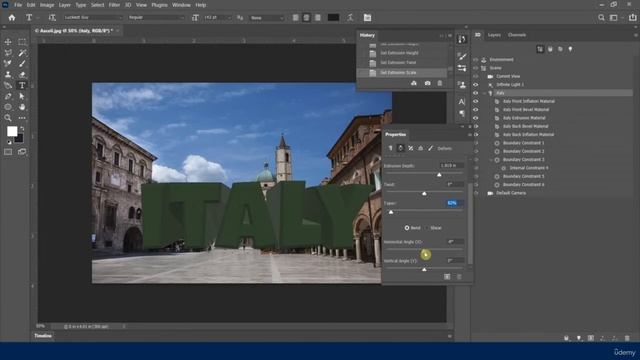The width and height of the screenshot is (640, 360).
Task: Open the anti-aliasing None dropdown
Action: point(267,18)
